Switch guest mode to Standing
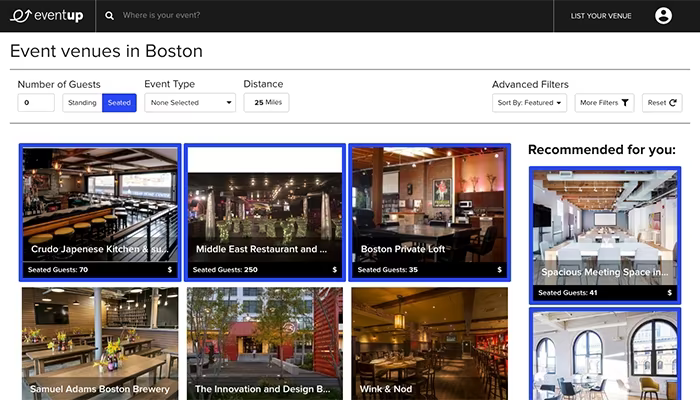700x400 pixels. tap(82, 103)
